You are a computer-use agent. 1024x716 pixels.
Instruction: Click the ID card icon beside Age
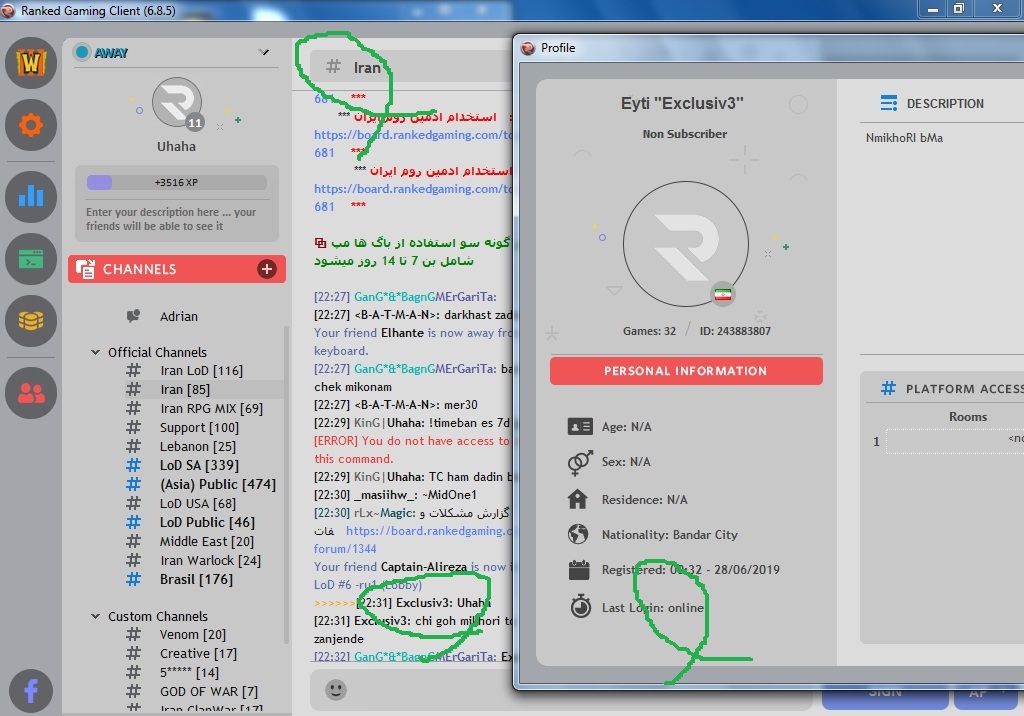pos(580,427)
